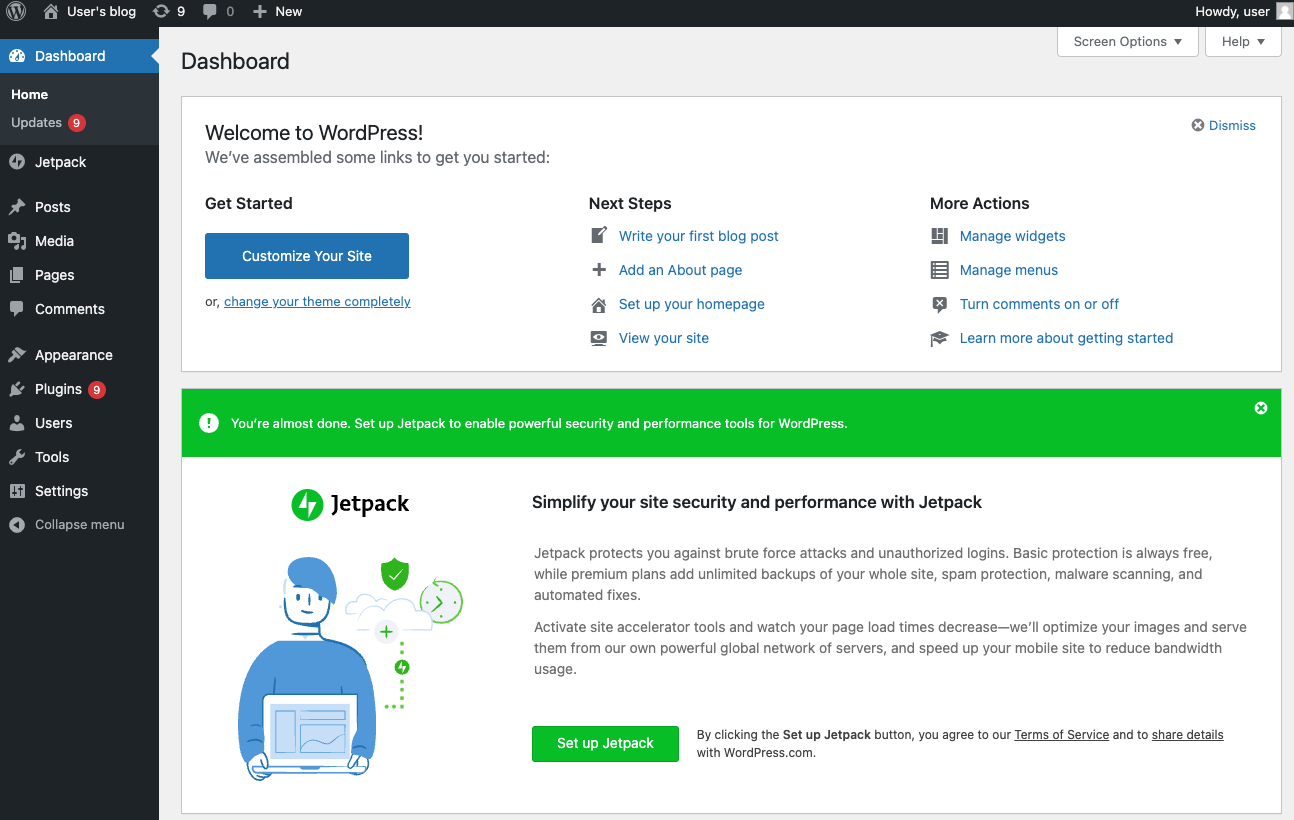Click the updates arrows icon showing 9
This screenshot has width=1294, height=820.
click(x=162, y=12)
